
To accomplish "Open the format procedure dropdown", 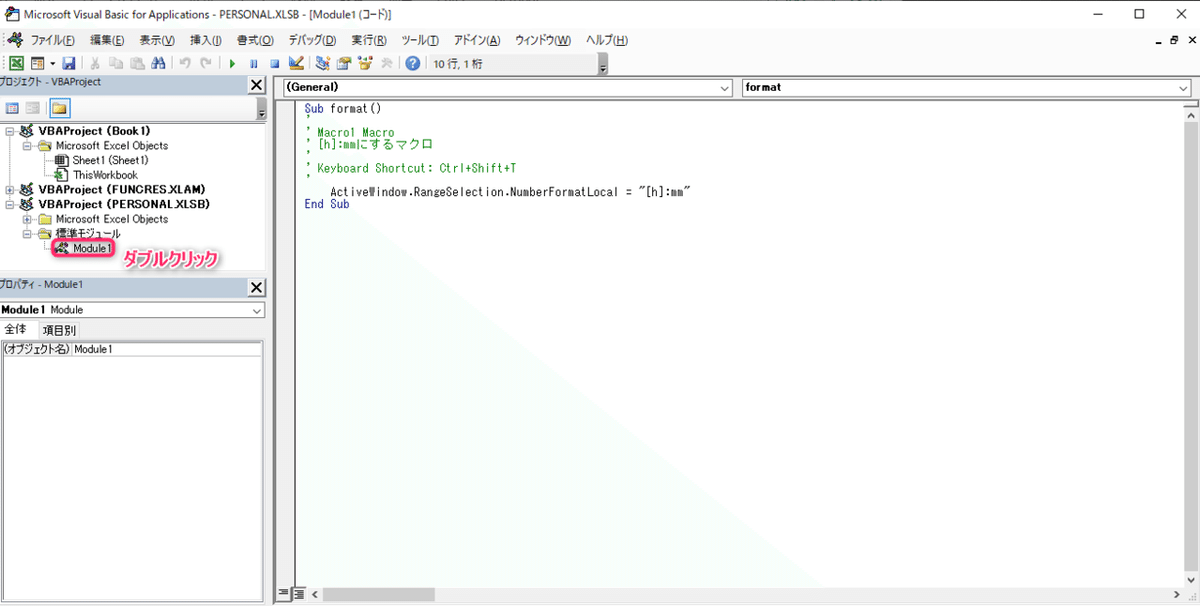I will tap(1184, 88).
